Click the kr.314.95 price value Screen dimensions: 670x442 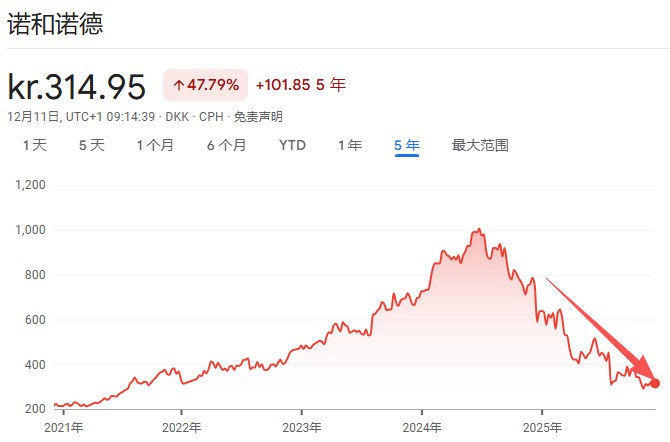tap(77, 86)
